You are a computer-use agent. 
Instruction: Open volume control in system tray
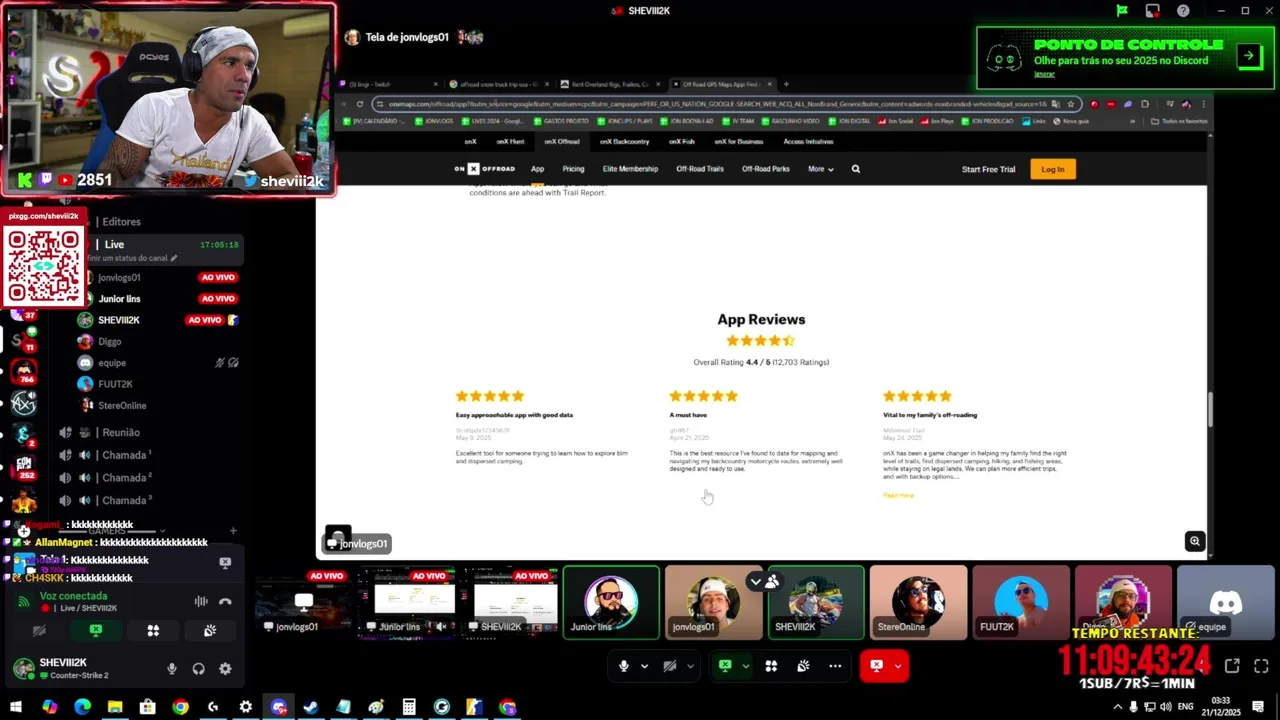coord(1165,707)
